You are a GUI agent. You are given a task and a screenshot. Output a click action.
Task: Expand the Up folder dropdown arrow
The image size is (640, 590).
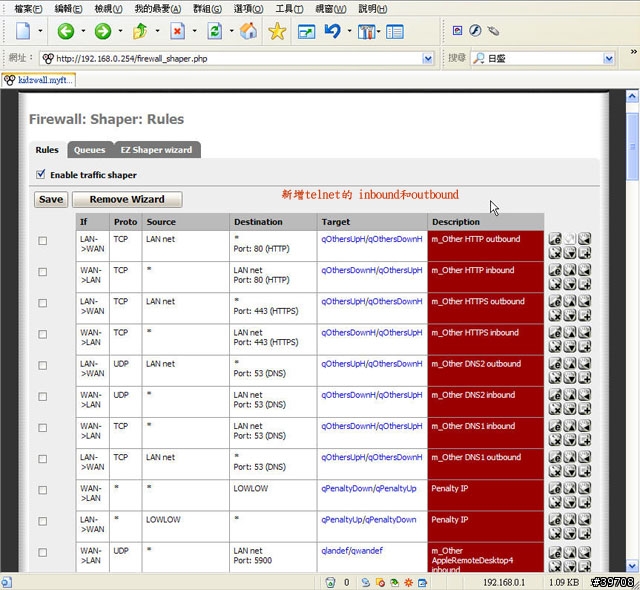(x=157, y=31)
